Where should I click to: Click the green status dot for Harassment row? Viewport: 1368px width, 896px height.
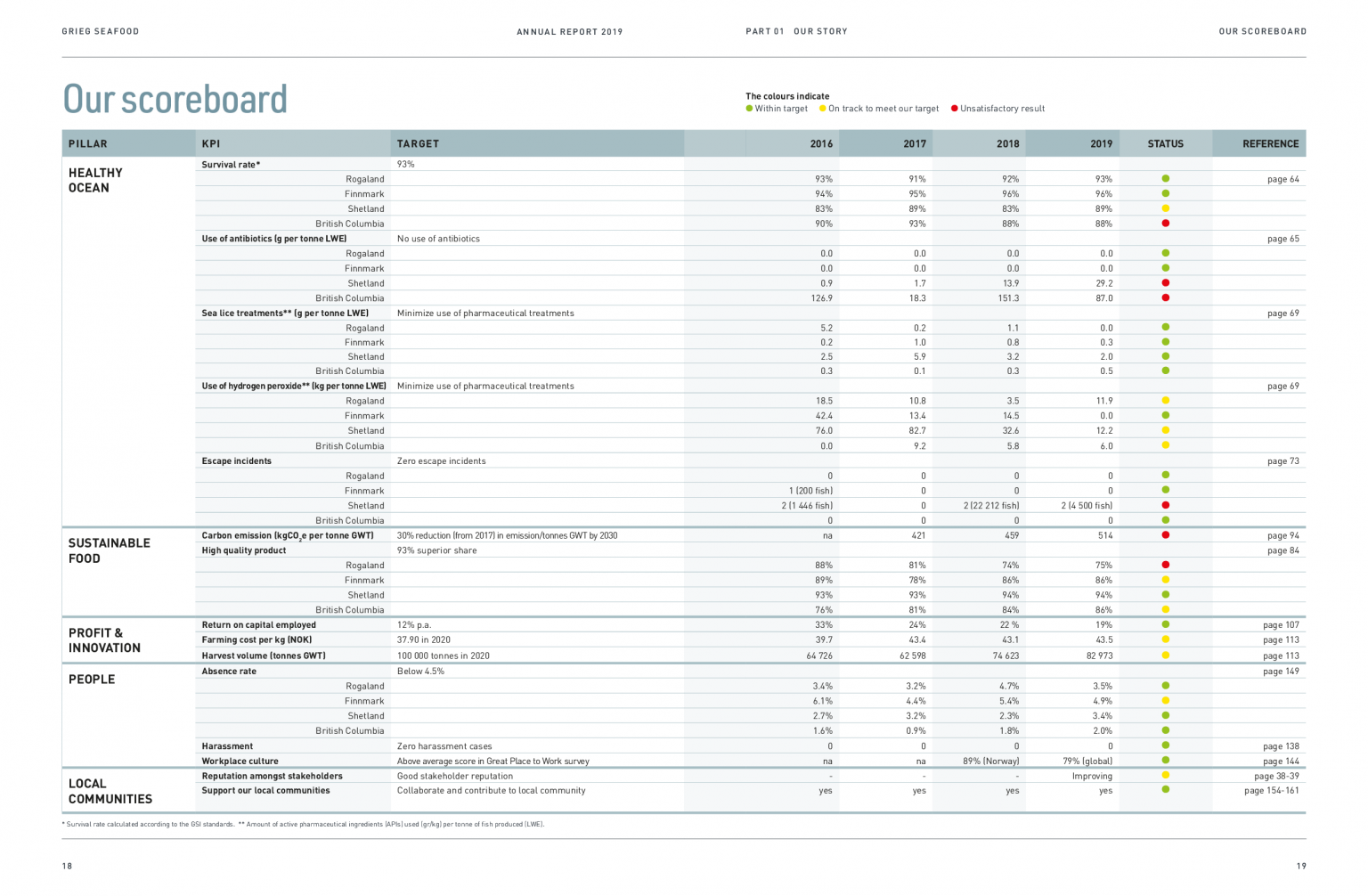coord(1167,746)
